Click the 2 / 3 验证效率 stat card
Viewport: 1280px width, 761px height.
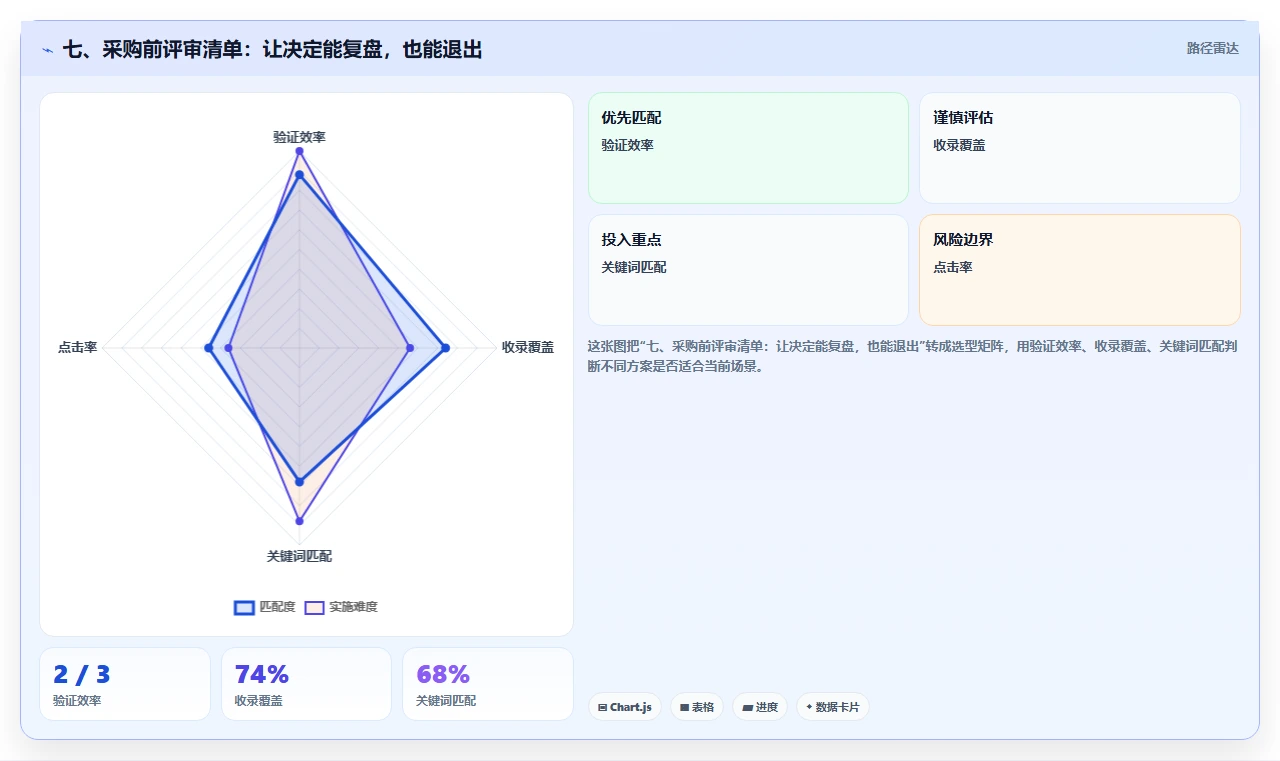pyautogui.click(x=125, y=684)
